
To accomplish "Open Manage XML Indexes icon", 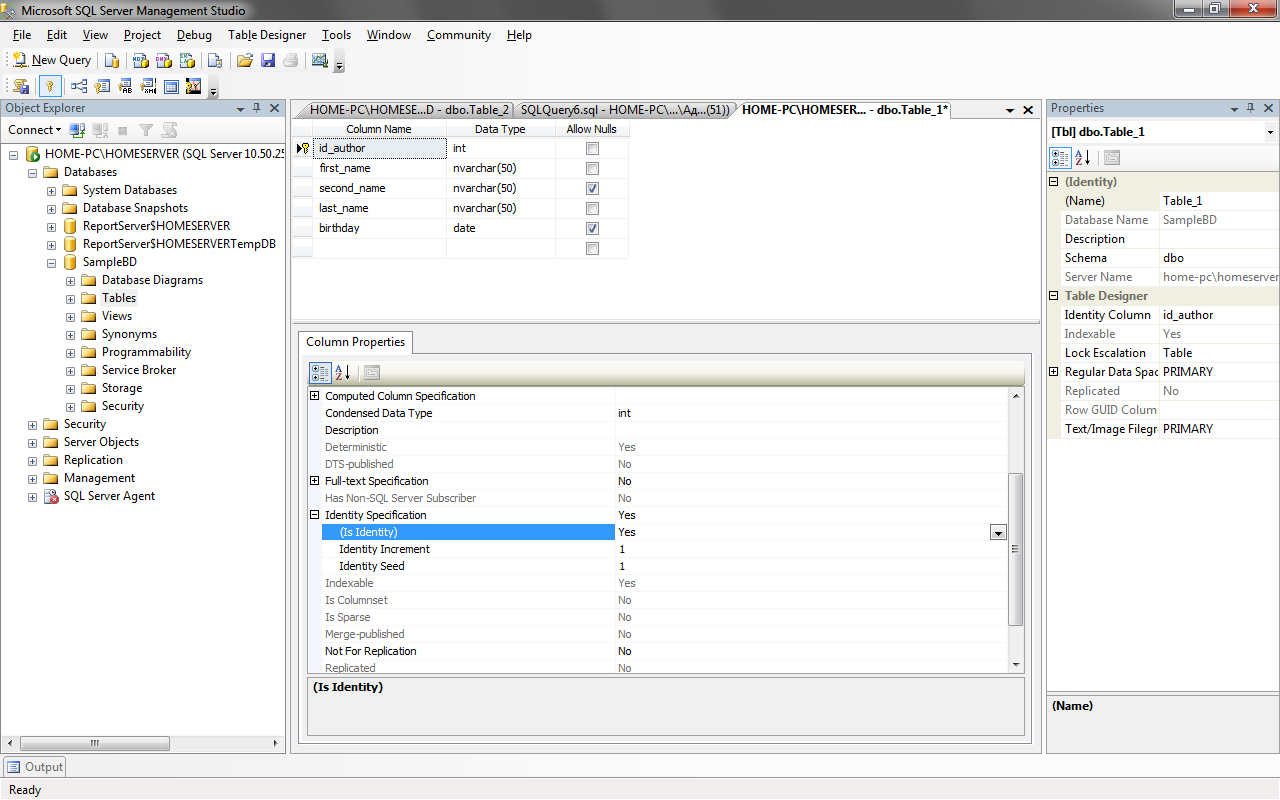I will tap(148, 86).
